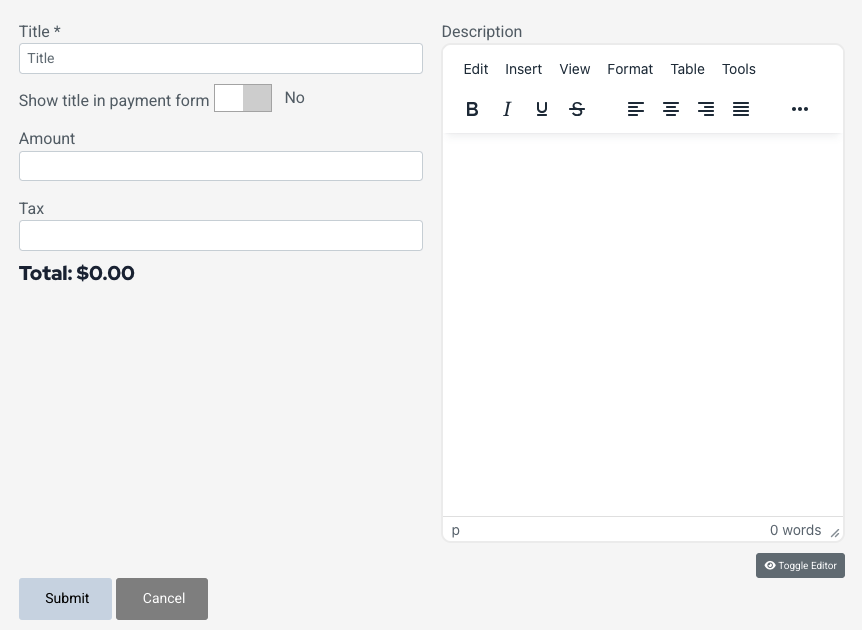Cancel the form
Viewport: 862px width, 630px height.
(162, 598)
